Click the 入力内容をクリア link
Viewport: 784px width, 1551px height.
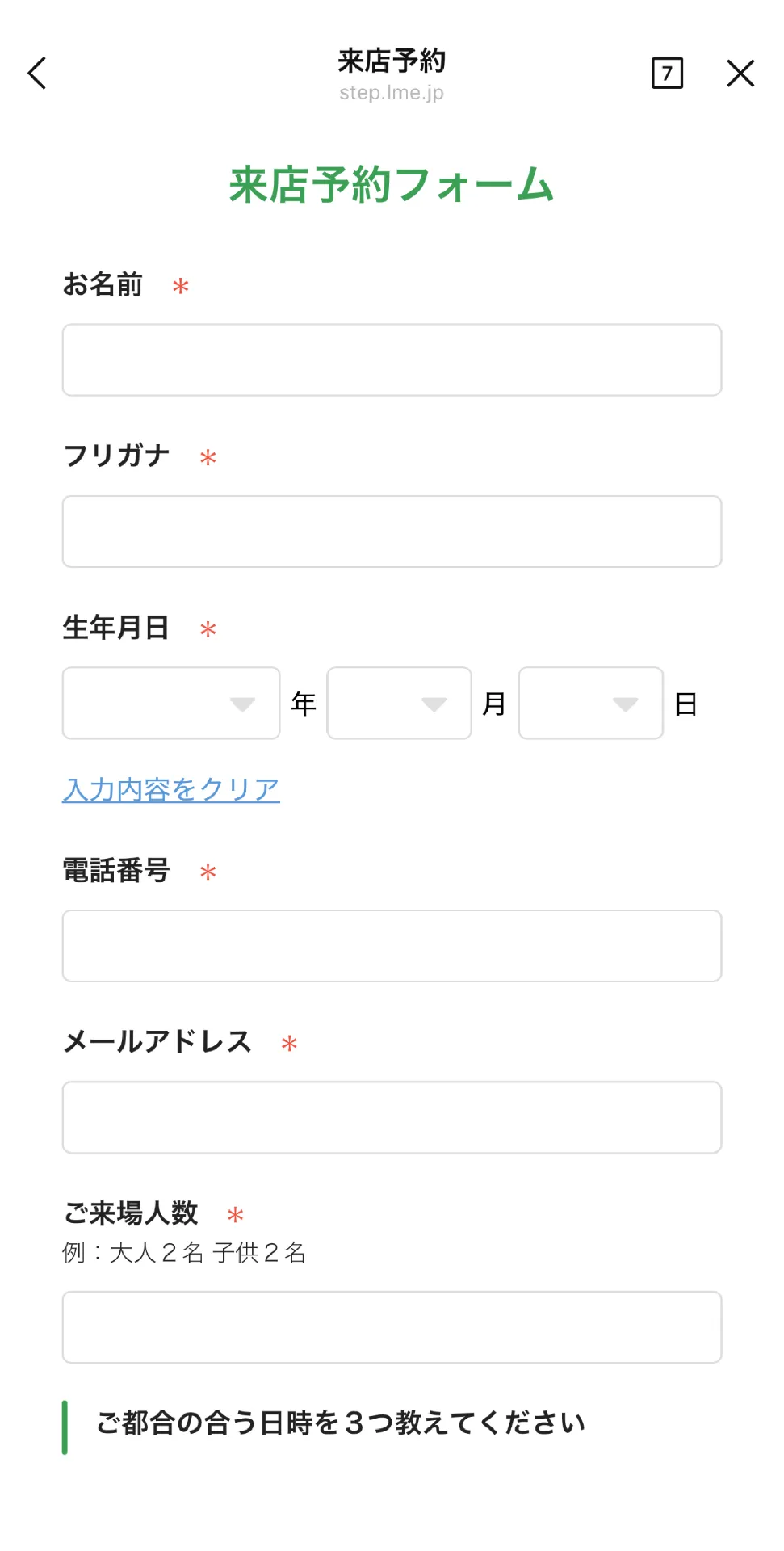171,789
